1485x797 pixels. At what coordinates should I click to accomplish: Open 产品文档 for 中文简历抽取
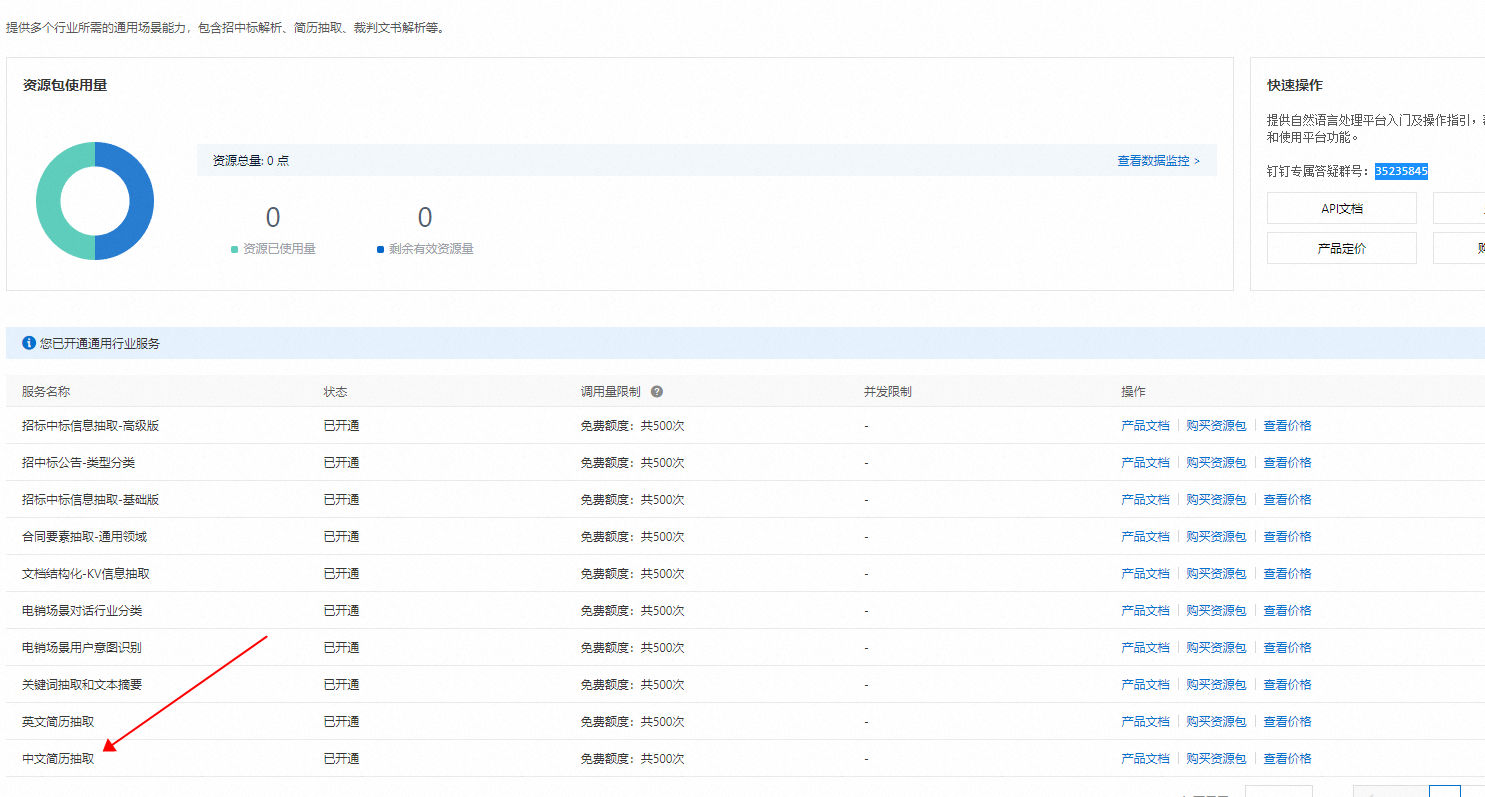(x=1145, y=758)
